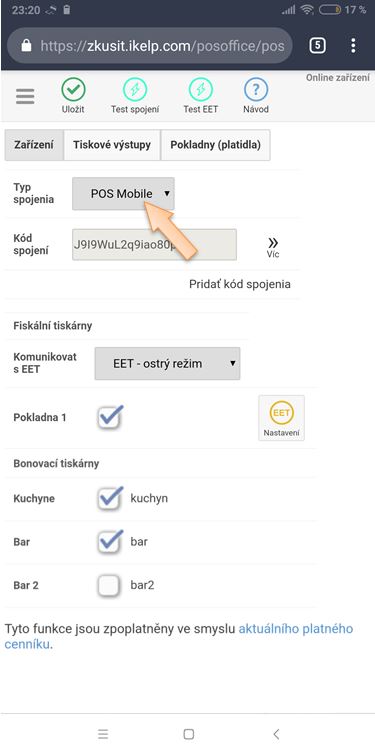Click the Pridať kód spojenia link
The image size is (375, 753).
[240, 284]
